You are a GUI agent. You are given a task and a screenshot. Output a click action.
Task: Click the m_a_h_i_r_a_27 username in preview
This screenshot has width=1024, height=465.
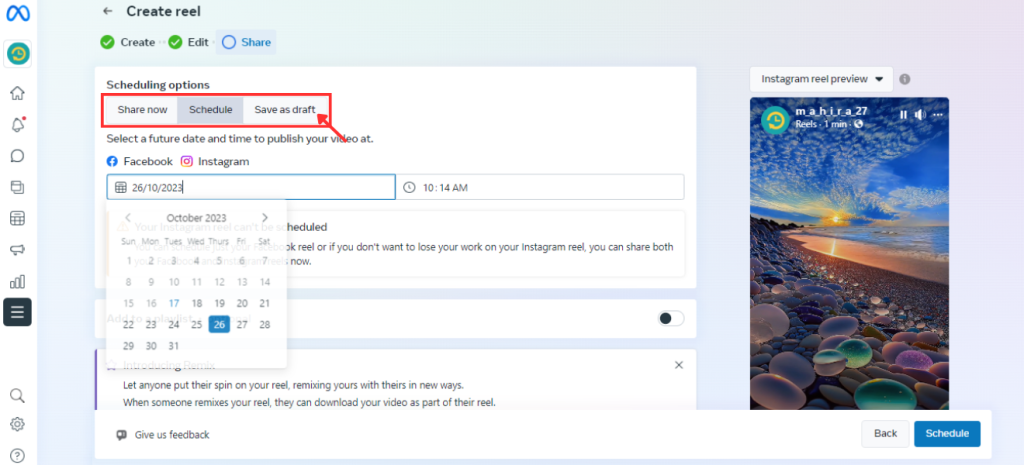click(831, 111)
